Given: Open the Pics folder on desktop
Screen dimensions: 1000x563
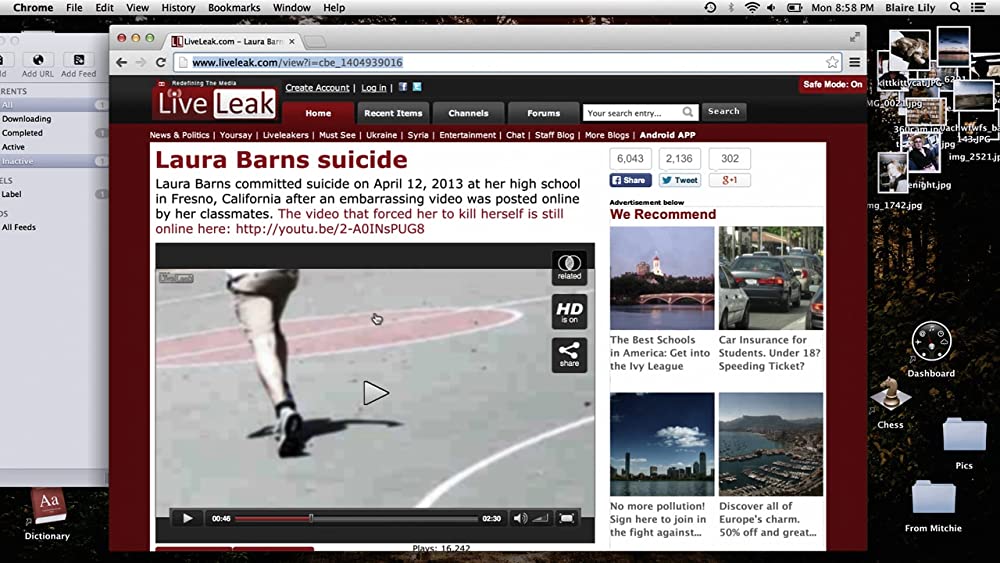Looking at the screenshot, I should (964, 438).
